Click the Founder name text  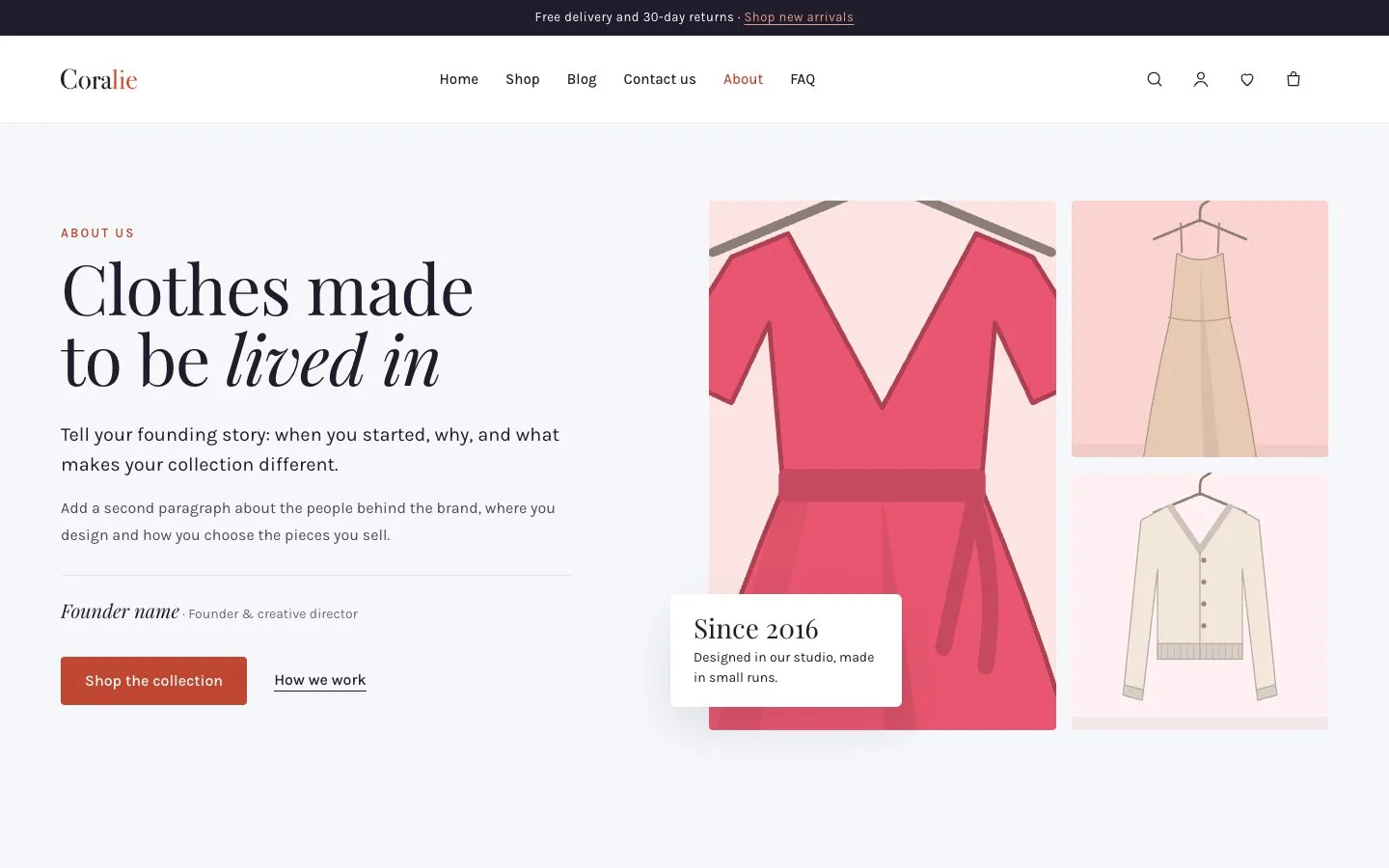click(x=120, y=611)
